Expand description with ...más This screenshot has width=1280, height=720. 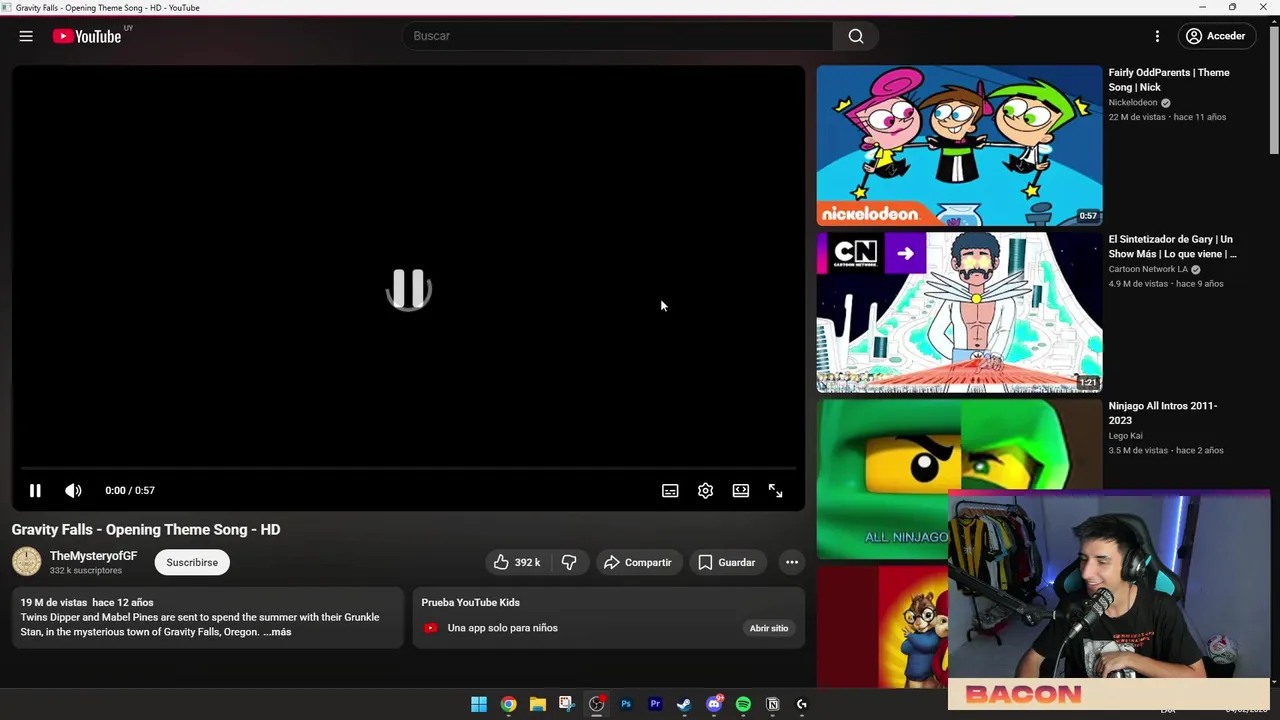[277, 632]
